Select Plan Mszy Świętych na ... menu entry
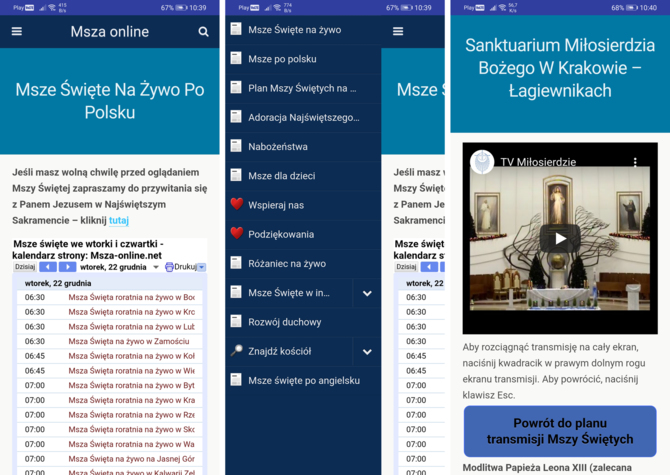The height and width of the screenshot is (475, 670). tap(302, 88)
